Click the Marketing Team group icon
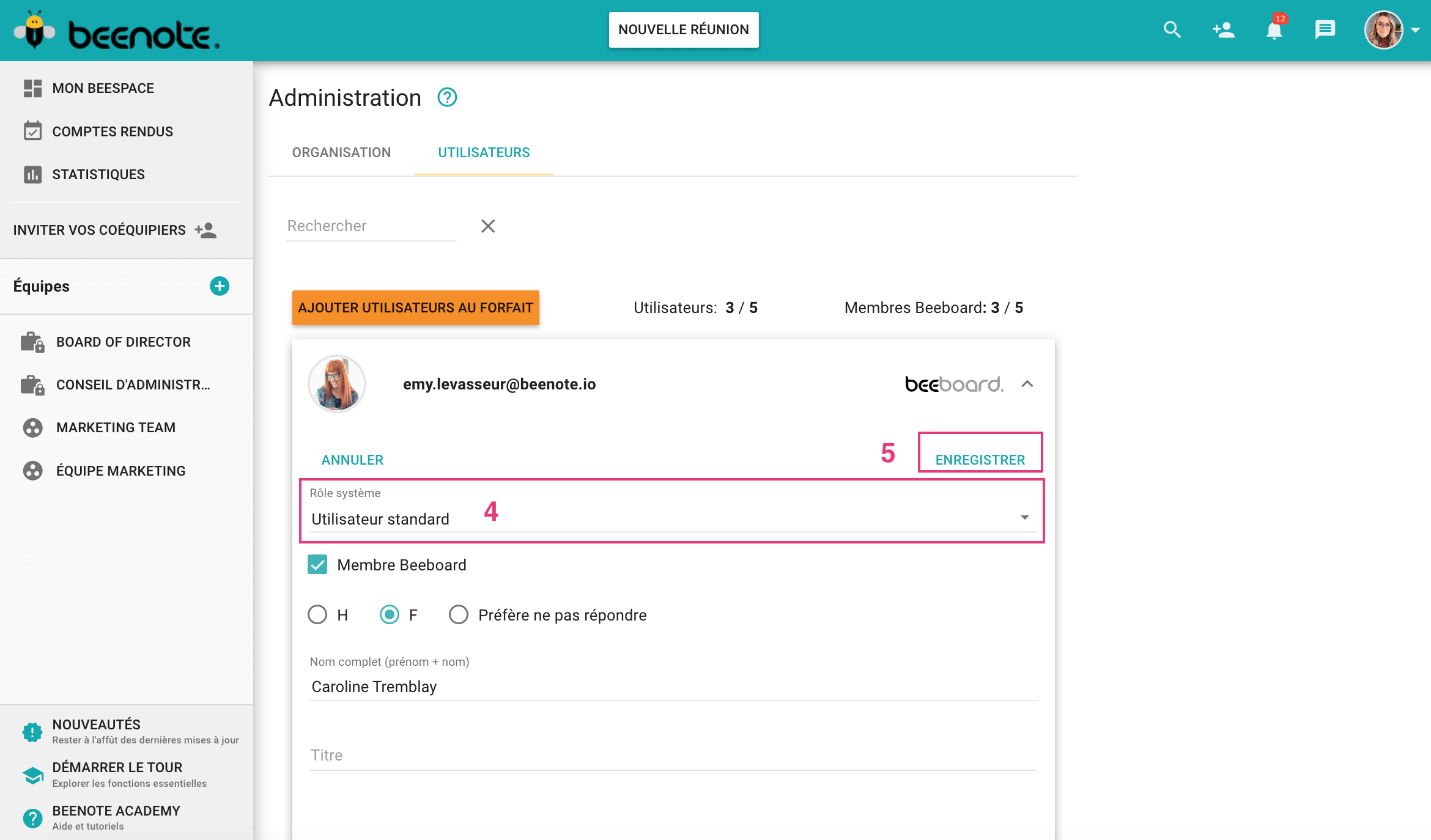The width and height of the screenshot is (1431, 840). pos(32,427)
